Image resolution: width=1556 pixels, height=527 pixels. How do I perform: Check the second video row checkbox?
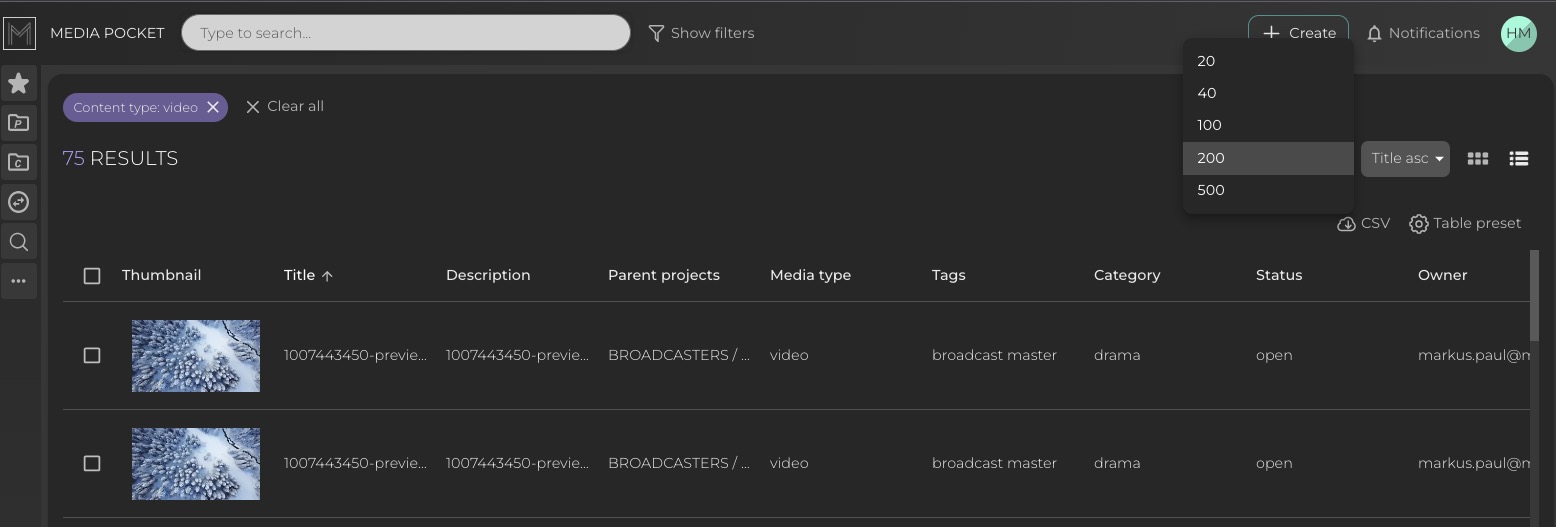(92, 464)
